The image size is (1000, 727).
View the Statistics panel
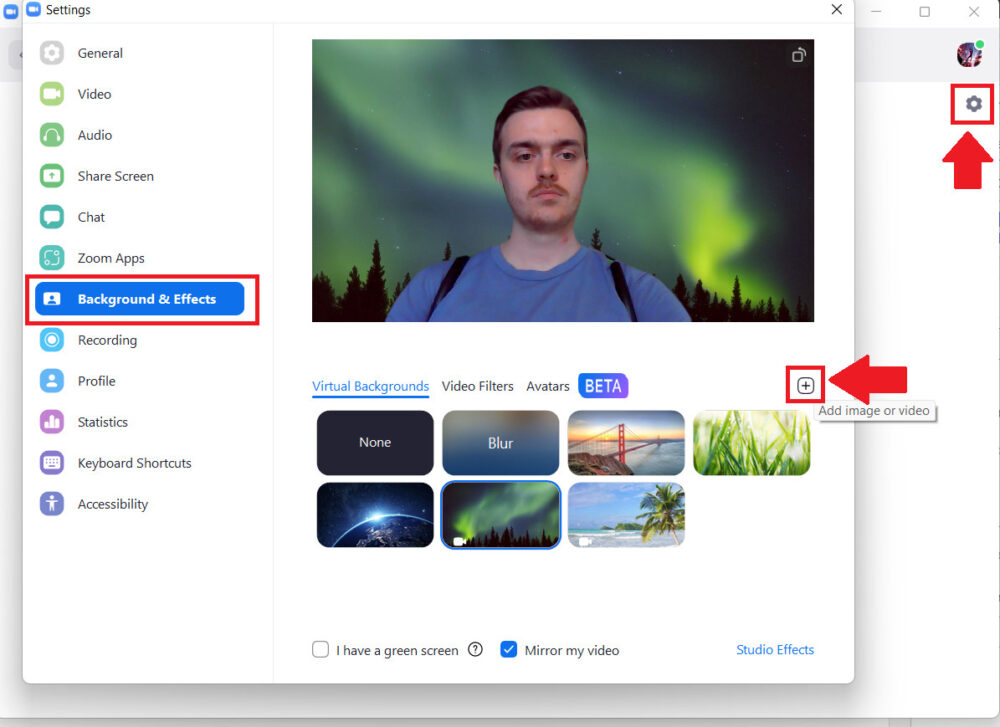tap(102, 422)
